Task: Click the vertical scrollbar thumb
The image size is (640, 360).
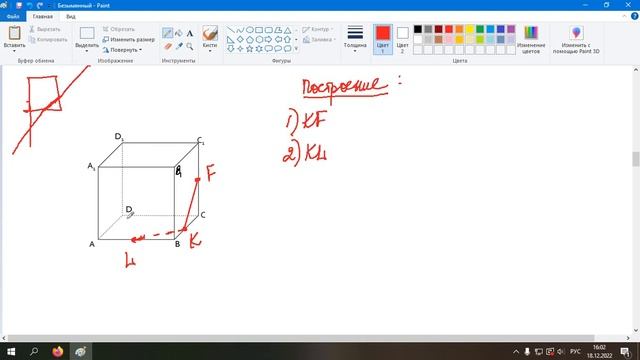Action: pos(636,159)
